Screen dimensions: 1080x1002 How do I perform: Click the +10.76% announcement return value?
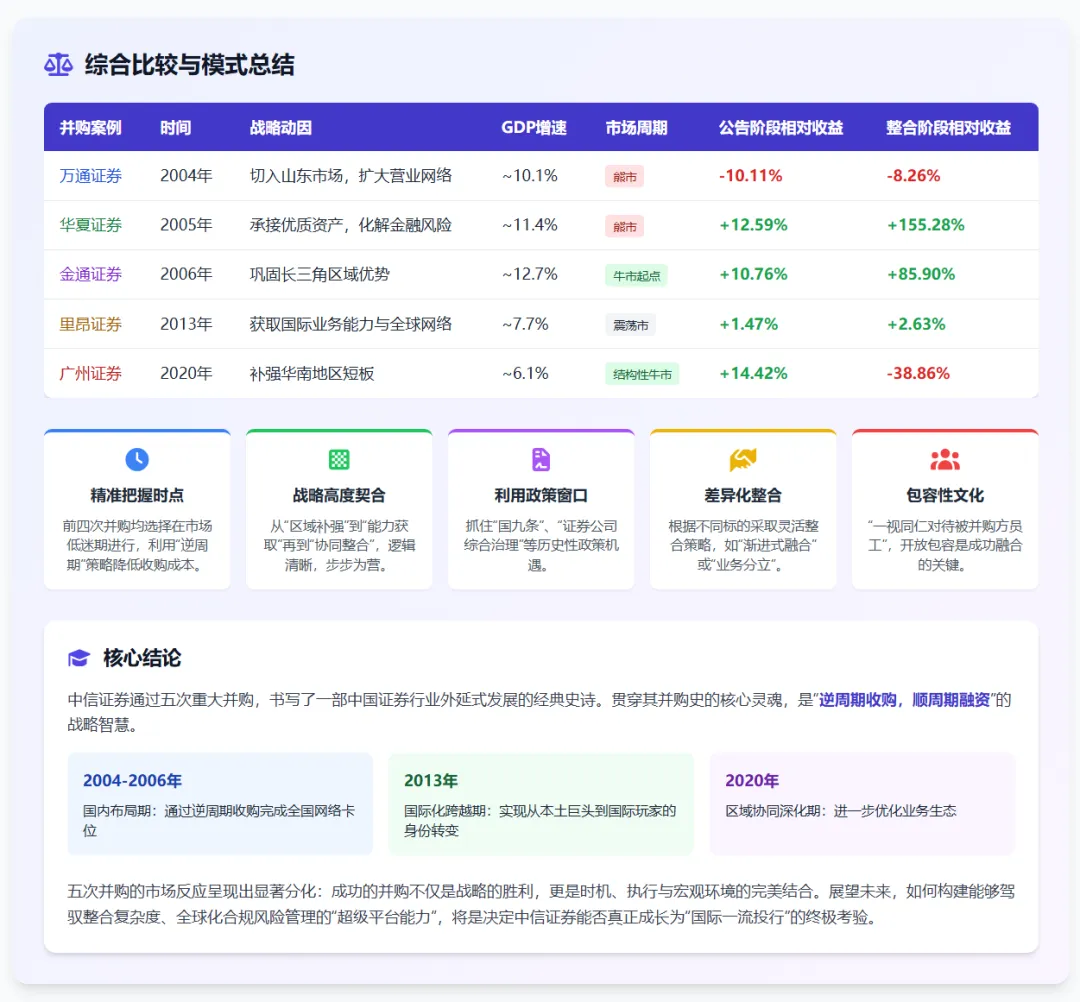(753, 274)
